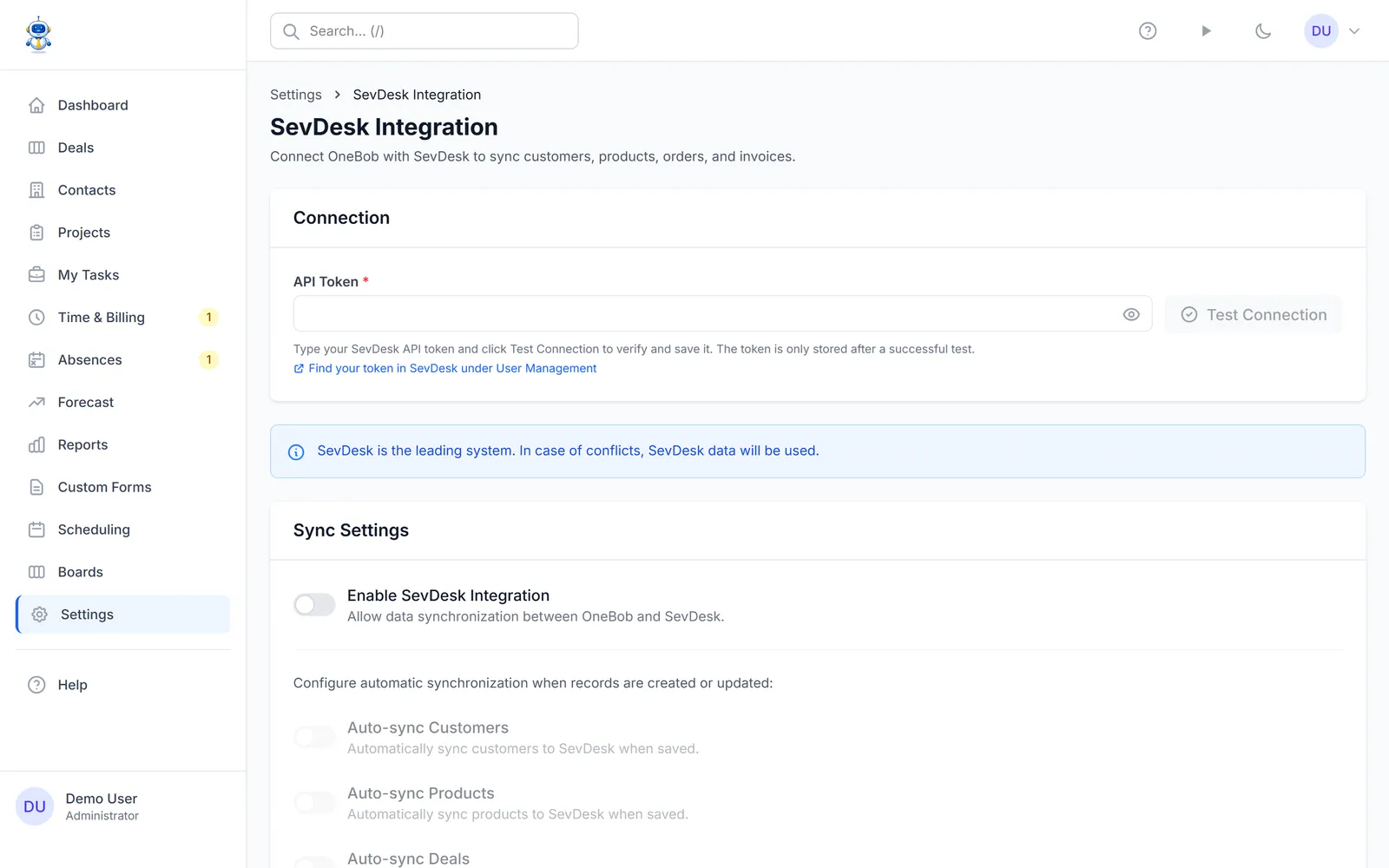Click the Time & Billing badge showing 1
Viewport: 1389px width, 868px height.
(x=208, y=318)
